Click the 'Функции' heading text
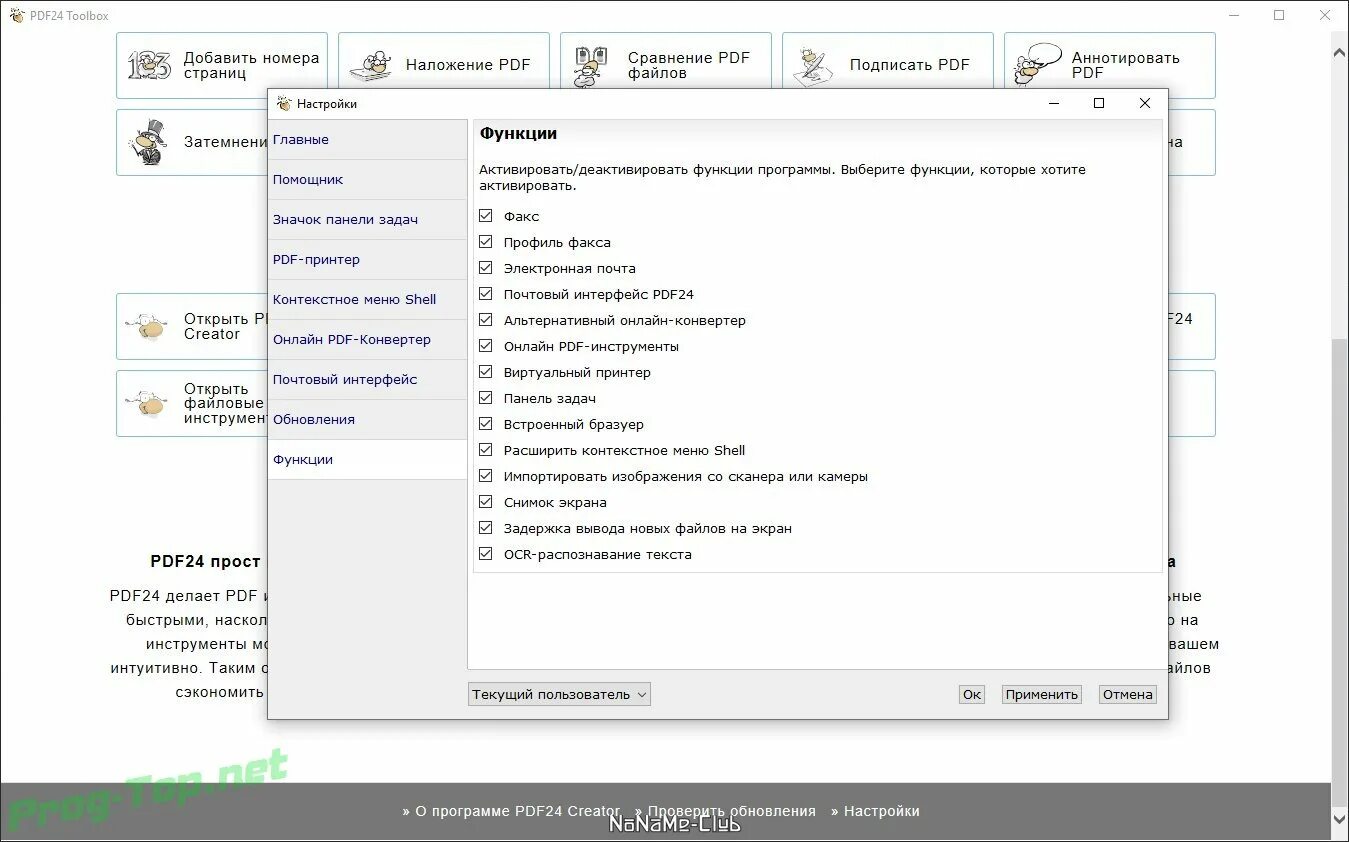This screenshot has height=842, width=1349. [x=518, y=133]
